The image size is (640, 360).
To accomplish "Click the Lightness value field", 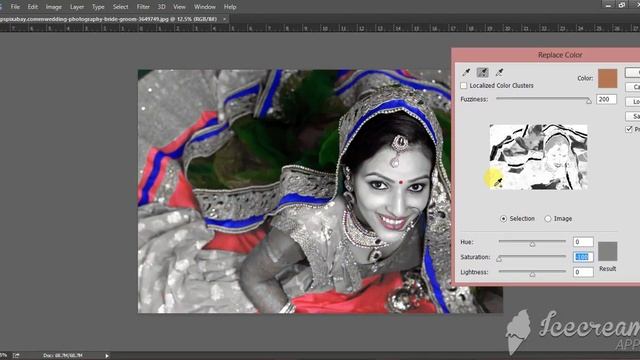I will (583, 272).
